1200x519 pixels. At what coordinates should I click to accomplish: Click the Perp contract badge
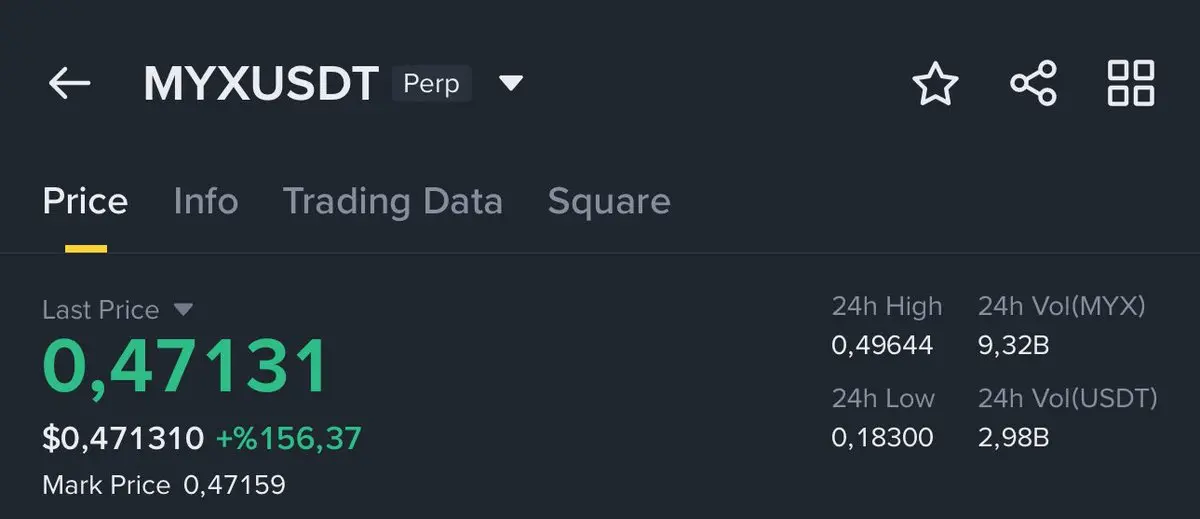431,84
